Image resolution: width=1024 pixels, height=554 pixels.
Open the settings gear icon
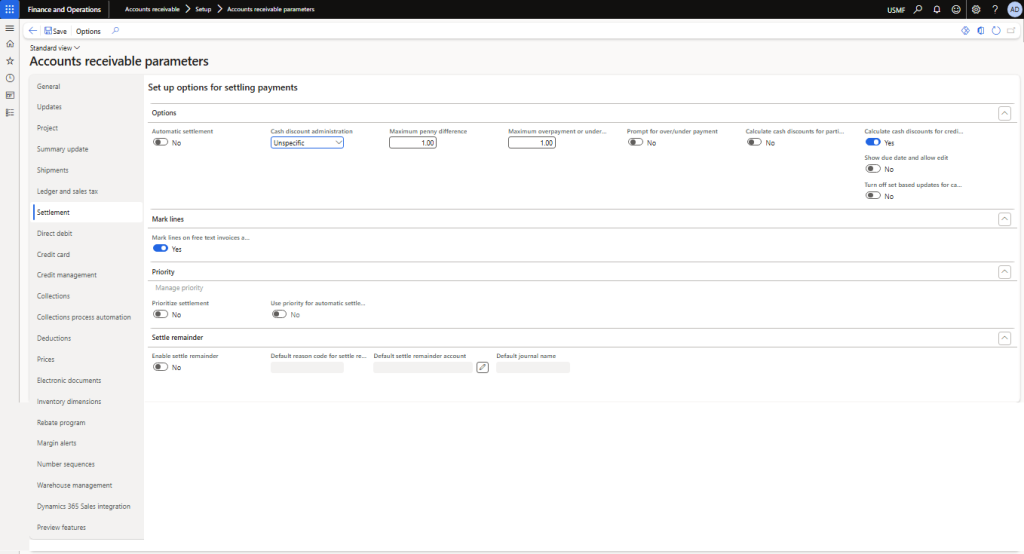coord(976,9)
